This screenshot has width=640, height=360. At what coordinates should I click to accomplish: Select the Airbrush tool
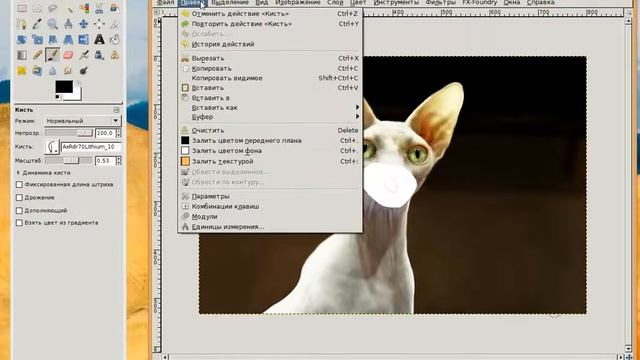point(84,55)
